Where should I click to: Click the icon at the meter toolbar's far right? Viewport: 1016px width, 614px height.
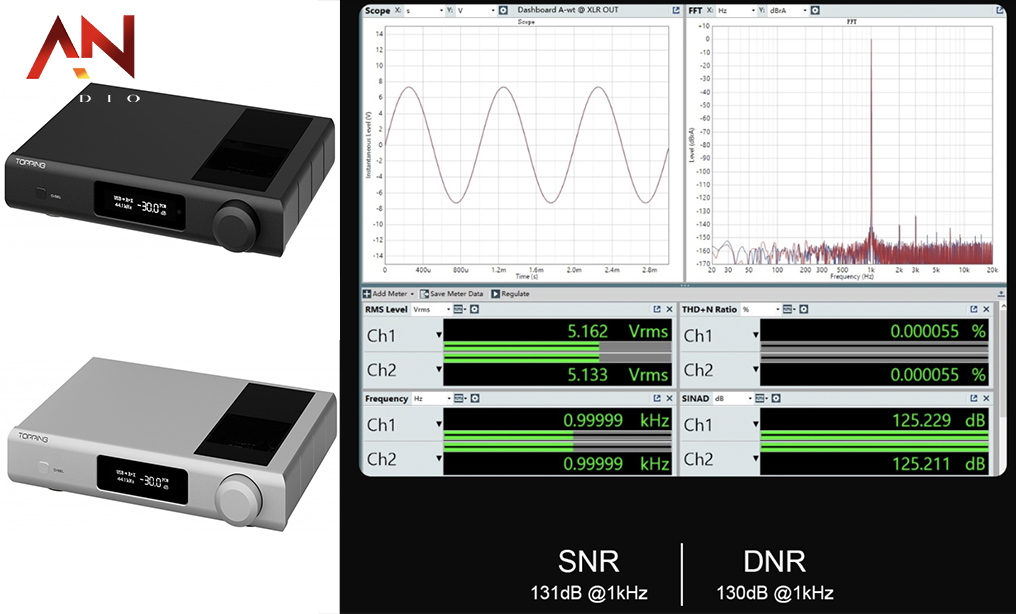coord(1001,294)
